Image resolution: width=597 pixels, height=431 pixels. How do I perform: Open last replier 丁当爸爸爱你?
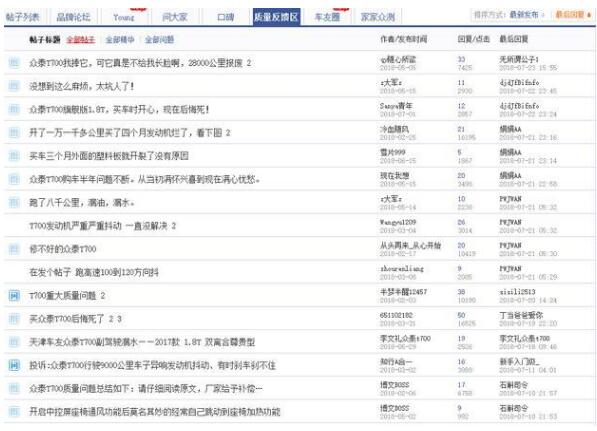521,315
